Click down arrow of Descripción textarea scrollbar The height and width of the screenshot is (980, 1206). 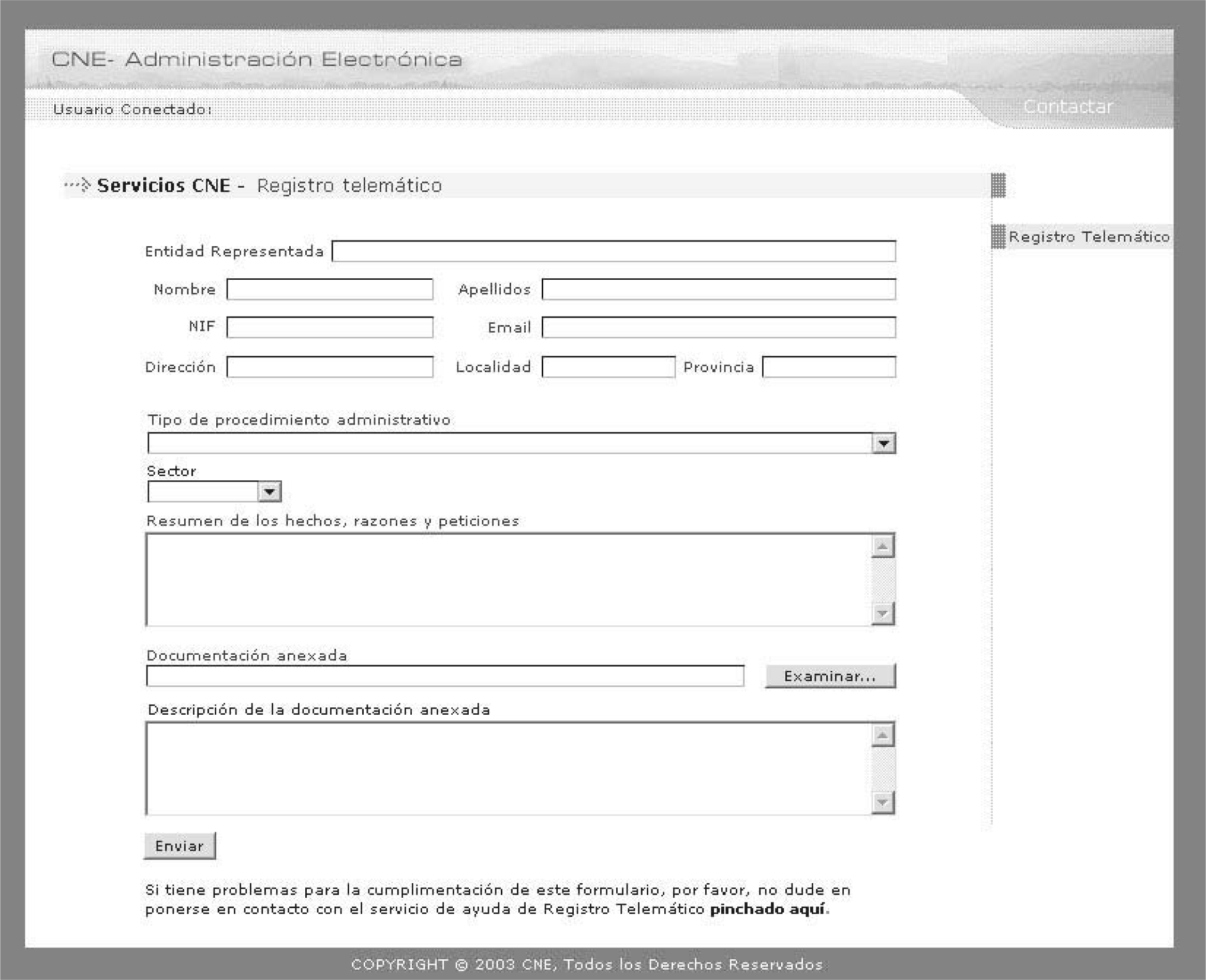coord(883,802)
